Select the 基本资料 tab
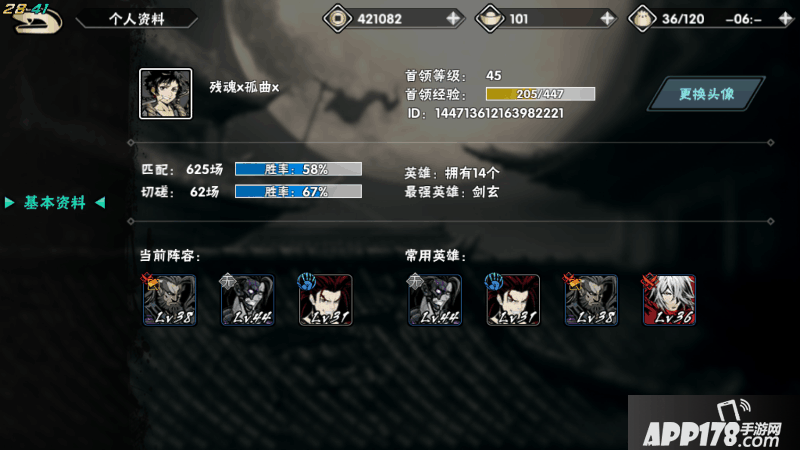Image resolution: width=800 pixels, height=450 pixels. (x=55, y=203)
